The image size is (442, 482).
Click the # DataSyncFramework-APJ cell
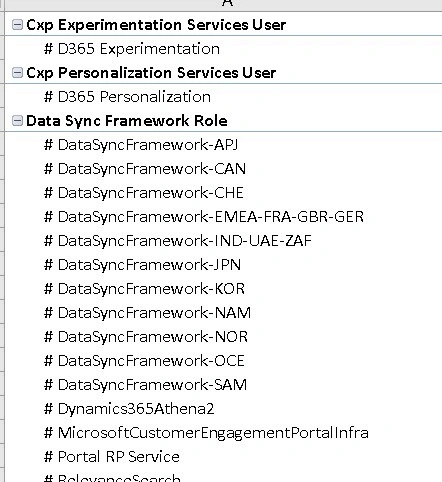click(223, 144)
